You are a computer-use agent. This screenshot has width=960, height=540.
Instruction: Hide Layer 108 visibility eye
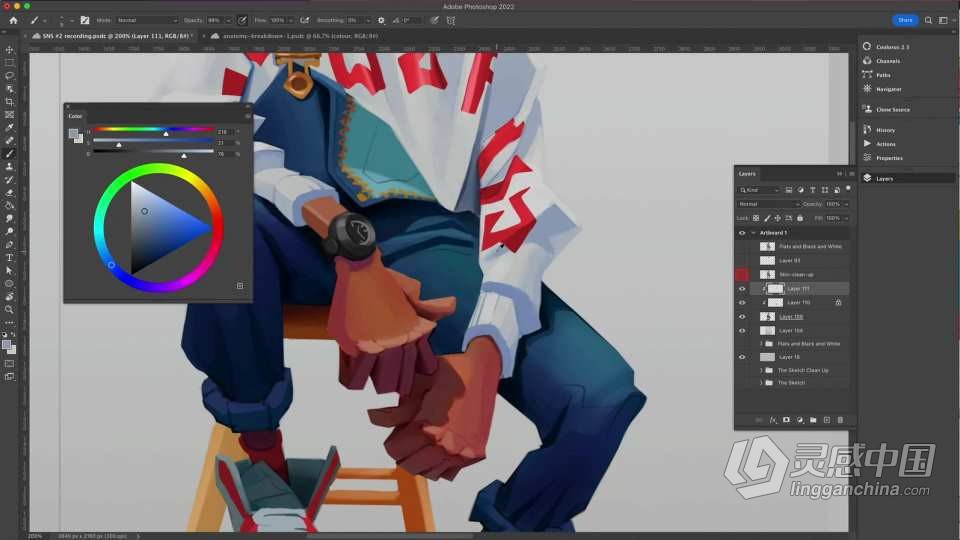click(x=742, y=317)
